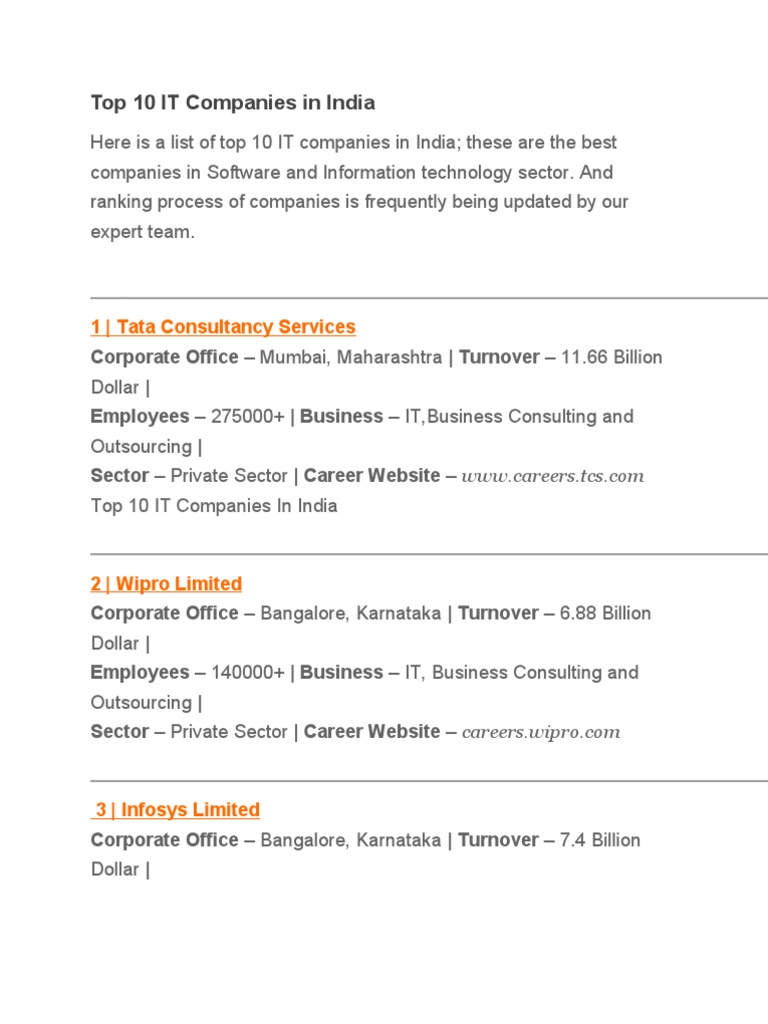Open the Wipro Limited link

click(166, 583)
